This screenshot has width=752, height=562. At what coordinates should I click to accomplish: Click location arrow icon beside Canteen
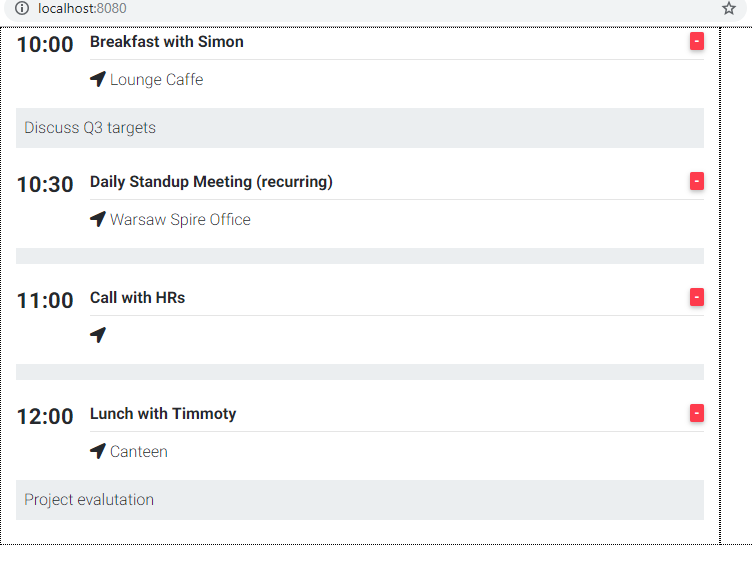pos(98,451)
